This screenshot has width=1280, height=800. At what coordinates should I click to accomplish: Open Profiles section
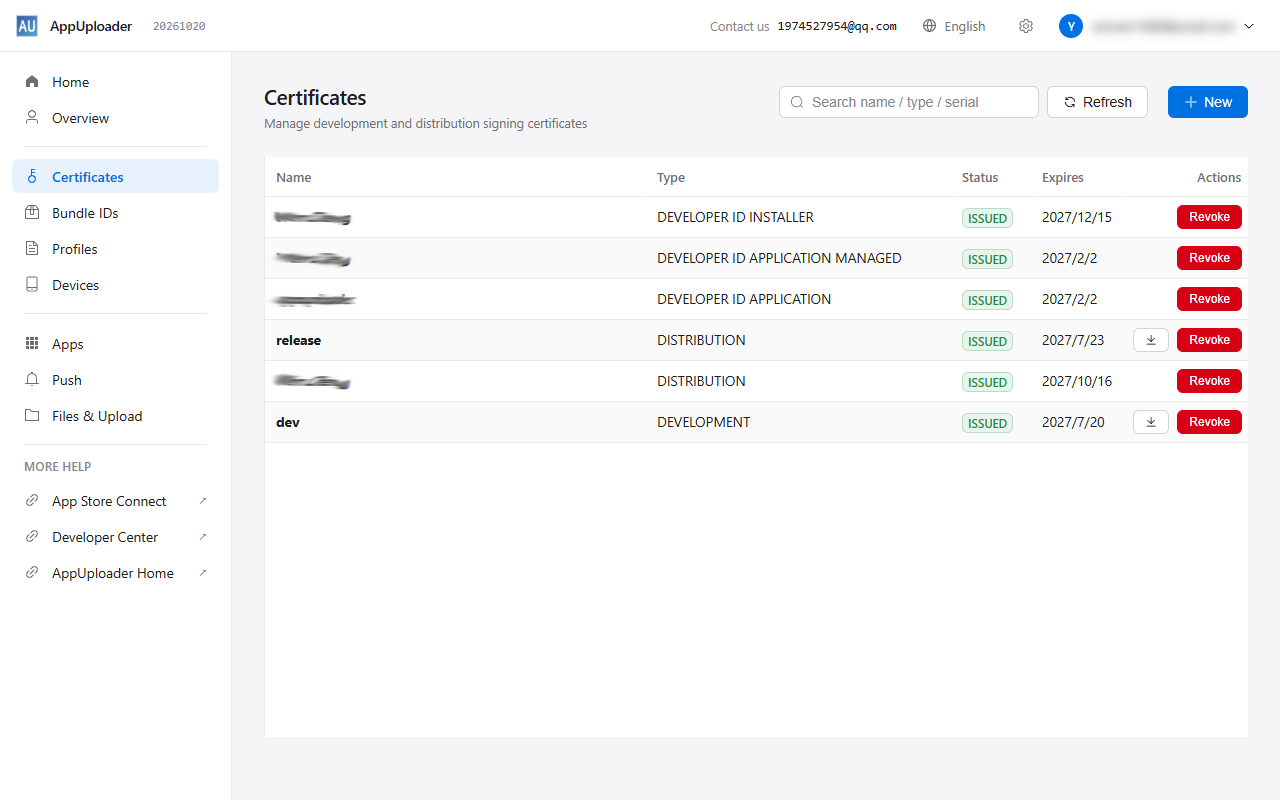pyautogui.click(x=115, y=249)
